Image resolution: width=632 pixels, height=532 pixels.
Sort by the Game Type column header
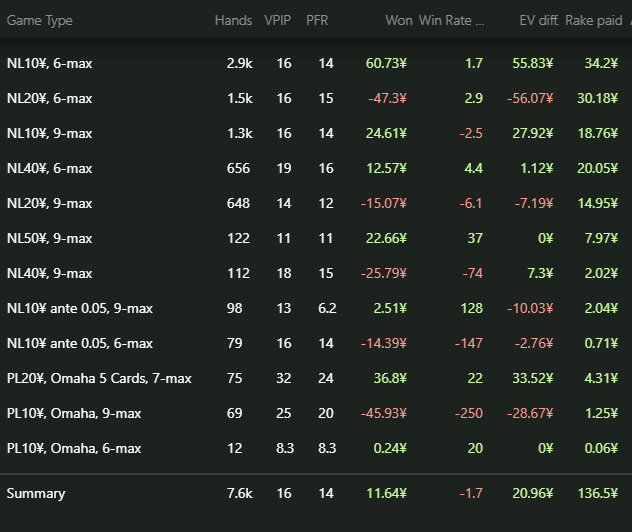coord(40,20)
